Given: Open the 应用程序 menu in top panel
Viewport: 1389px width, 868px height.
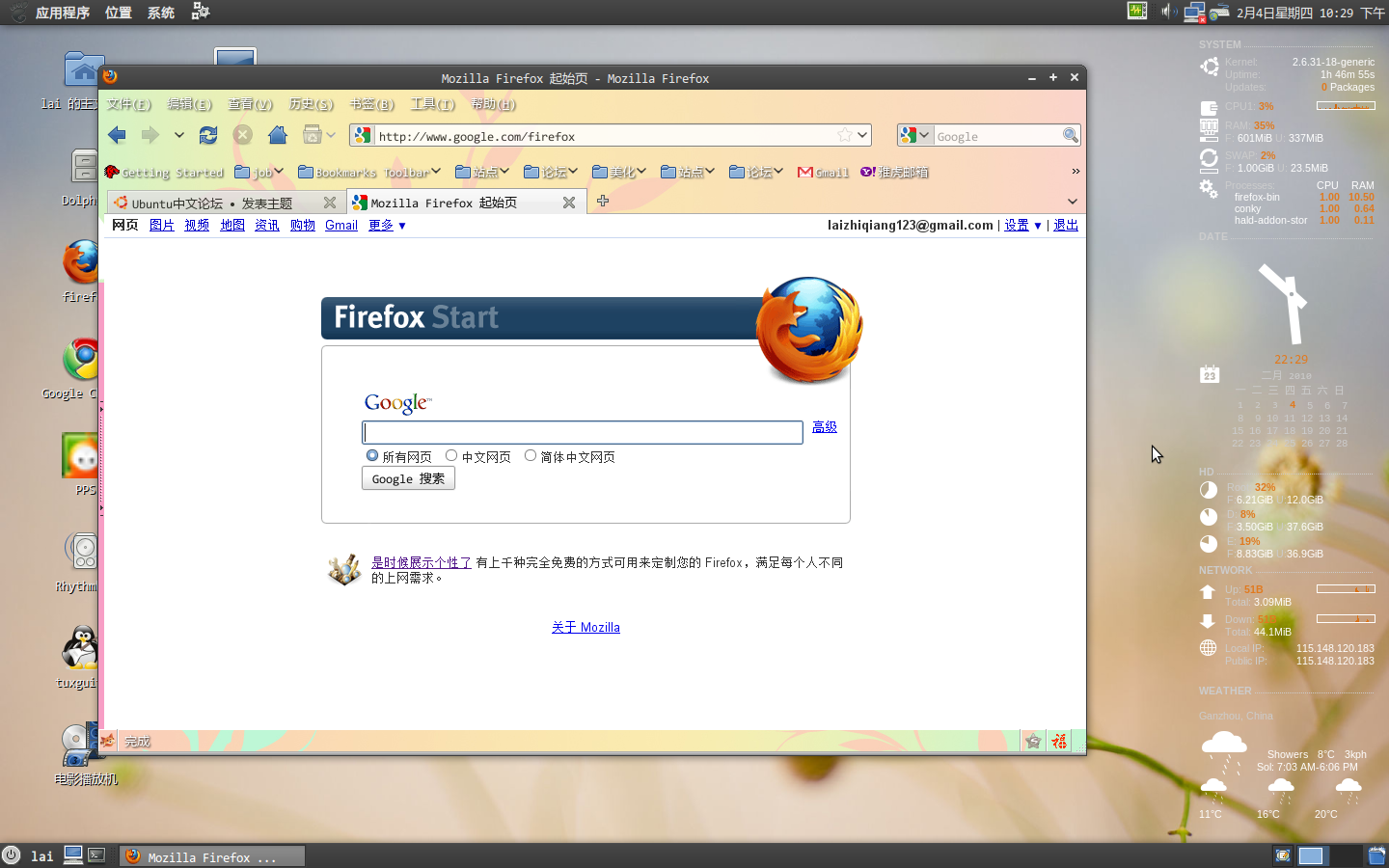Looking at the screenshot, I should 63,13.
